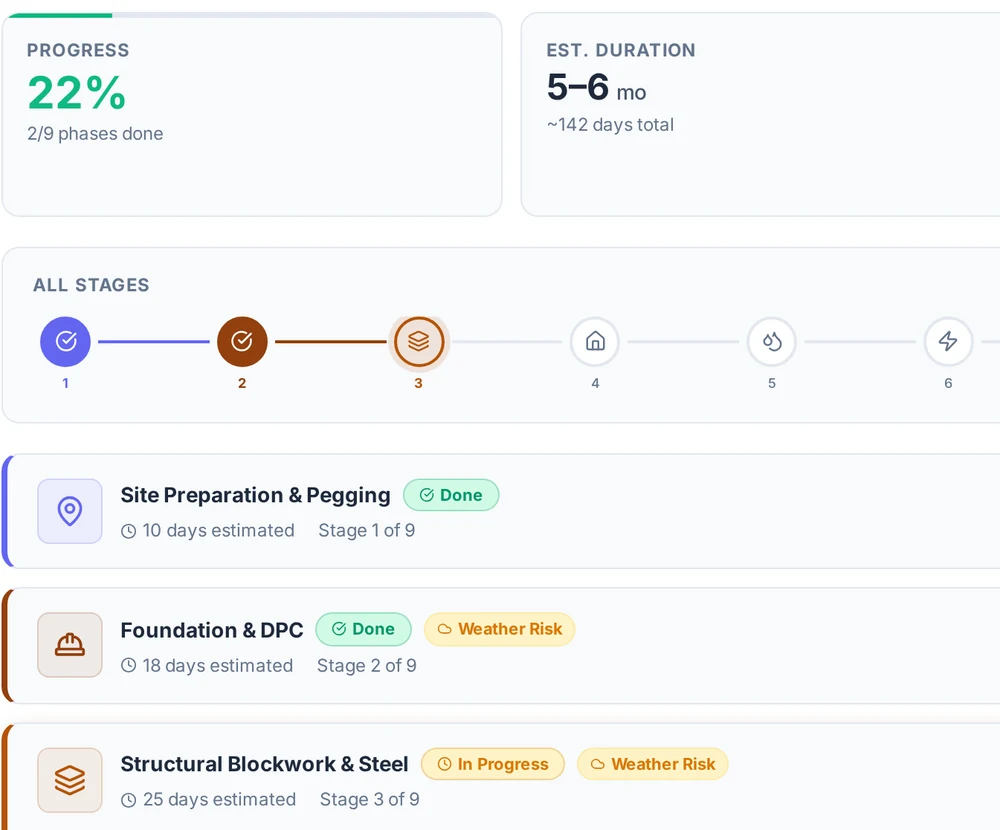The height and width of the screenshot is (830, 1000).
Task: Click Weather Risk badge on Foundation & DPC
Action: point(499,629)
